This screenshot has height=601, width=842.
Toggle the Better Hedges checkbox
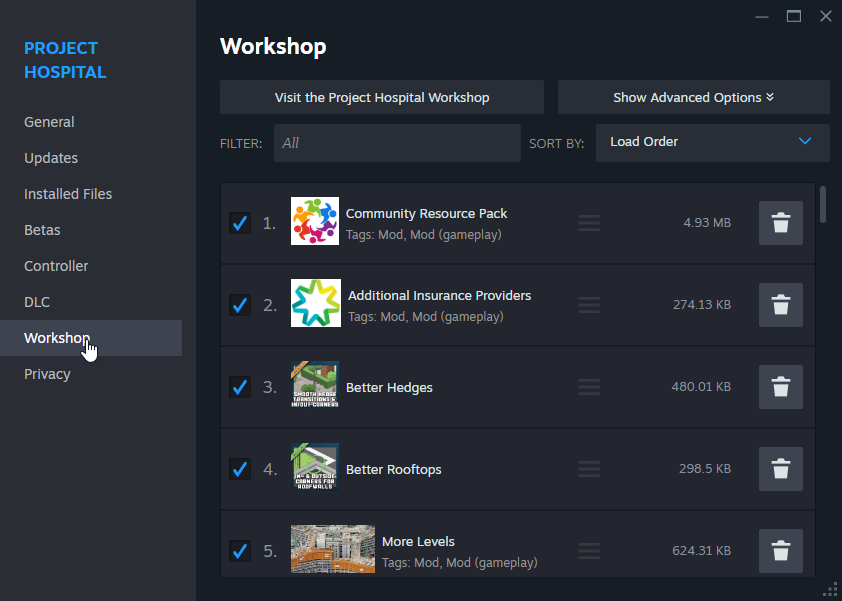coord(240,387)
